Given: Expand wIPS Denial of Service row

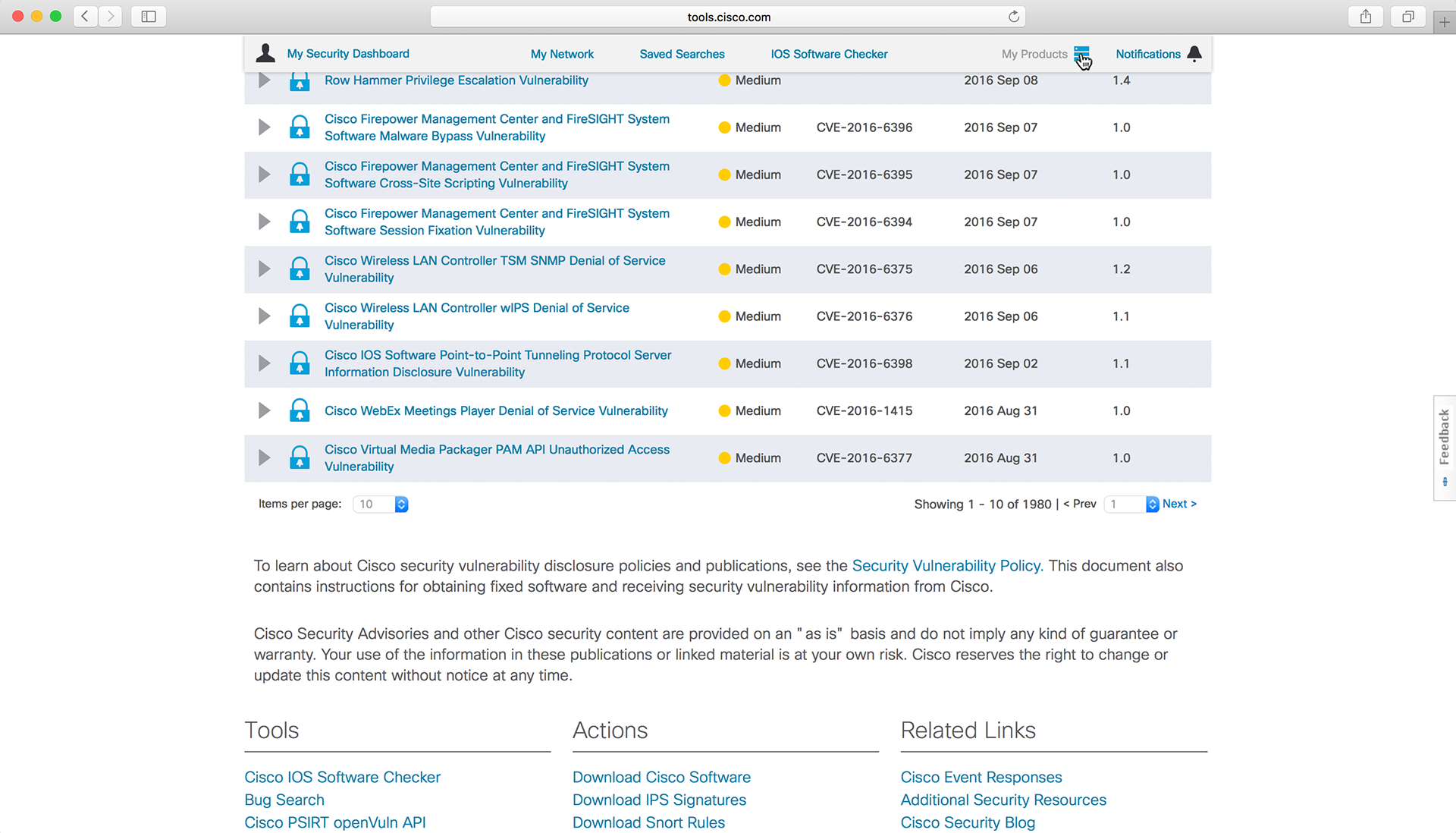Looking at the screenshot, I should (264, 316).
